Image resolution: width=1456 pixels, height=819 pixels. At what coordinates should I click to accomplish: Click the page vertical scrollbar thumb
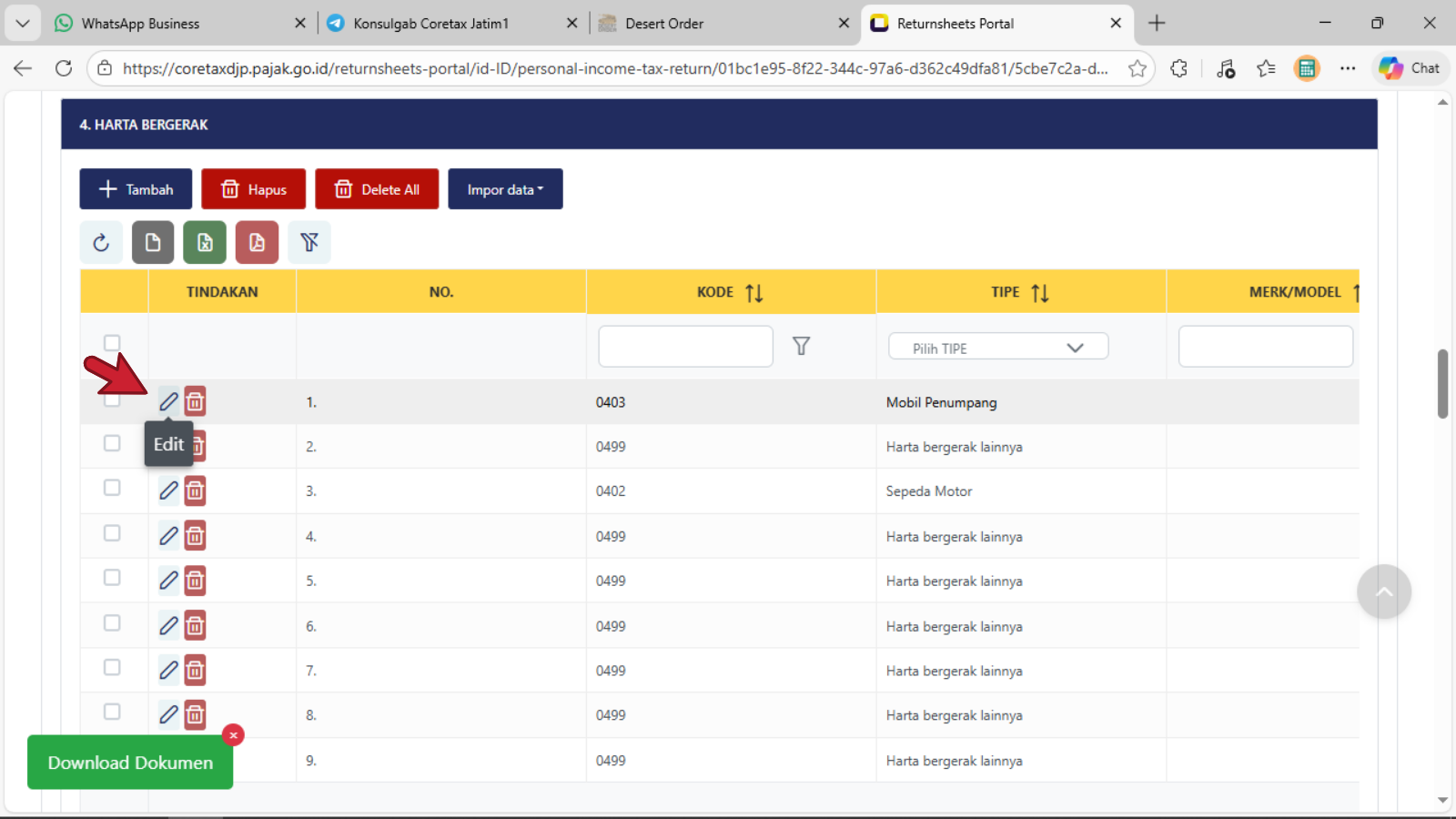coord(1442,383)
